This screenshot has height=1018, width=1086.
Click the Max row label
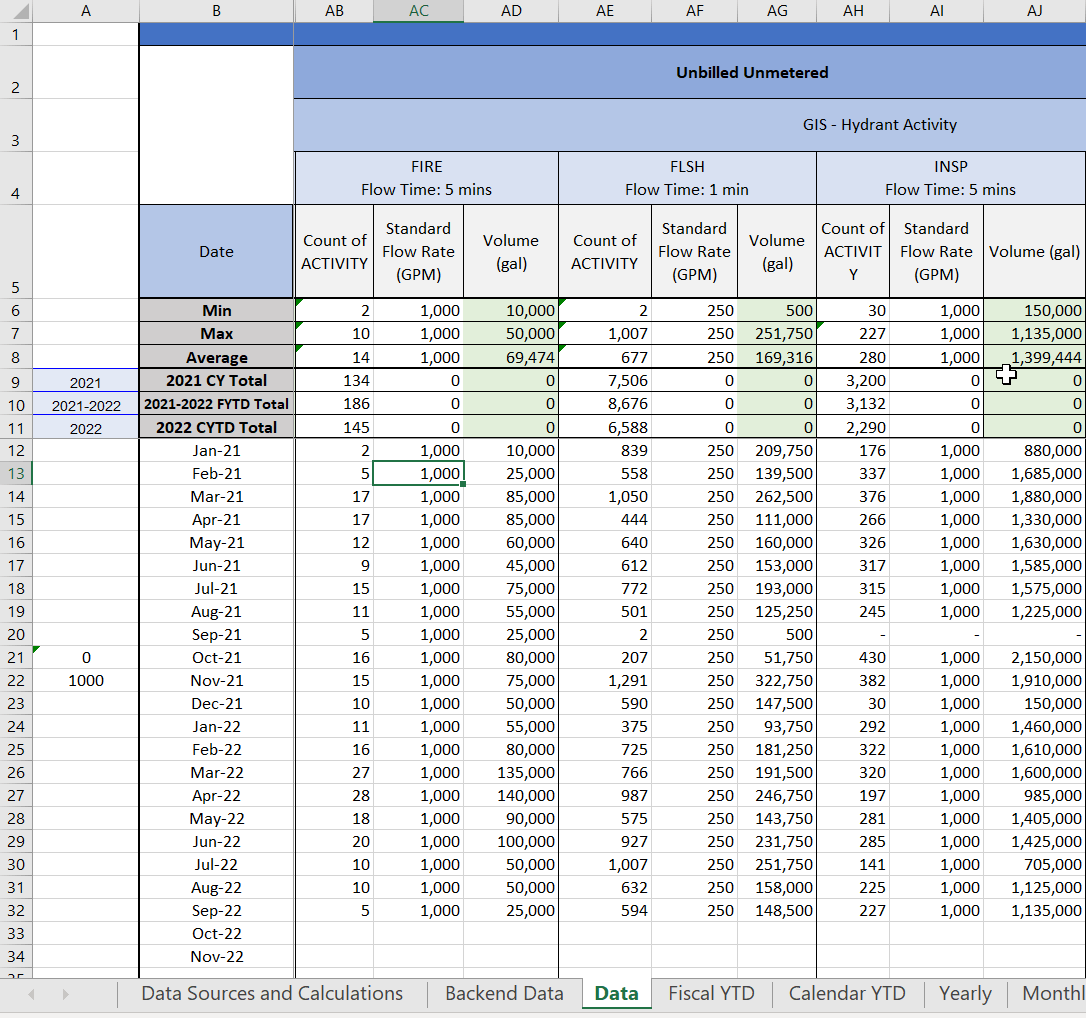(216, 334)
